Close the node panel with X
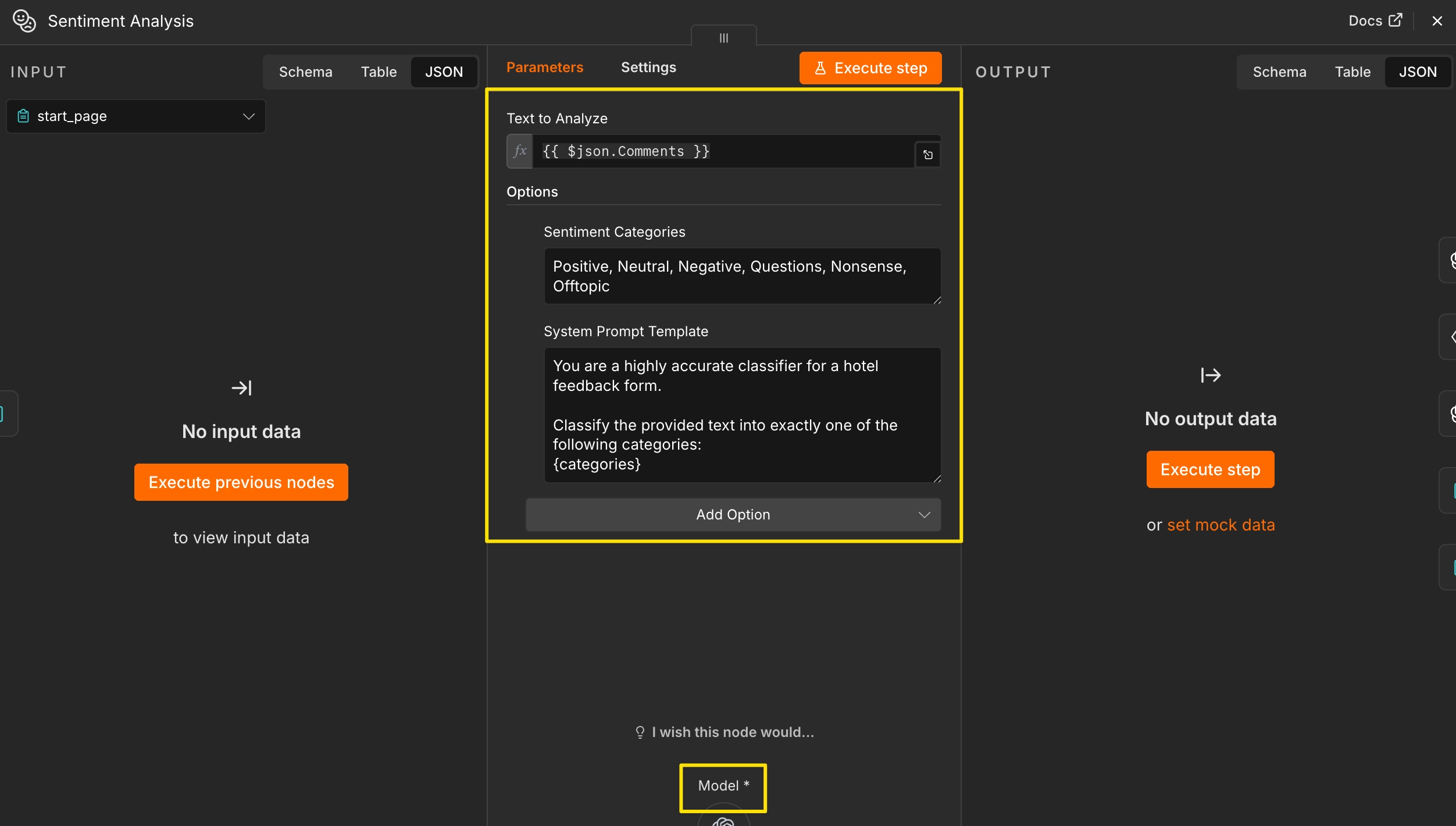This screenshot has width=1456, height=826. tap(1437, 21)
